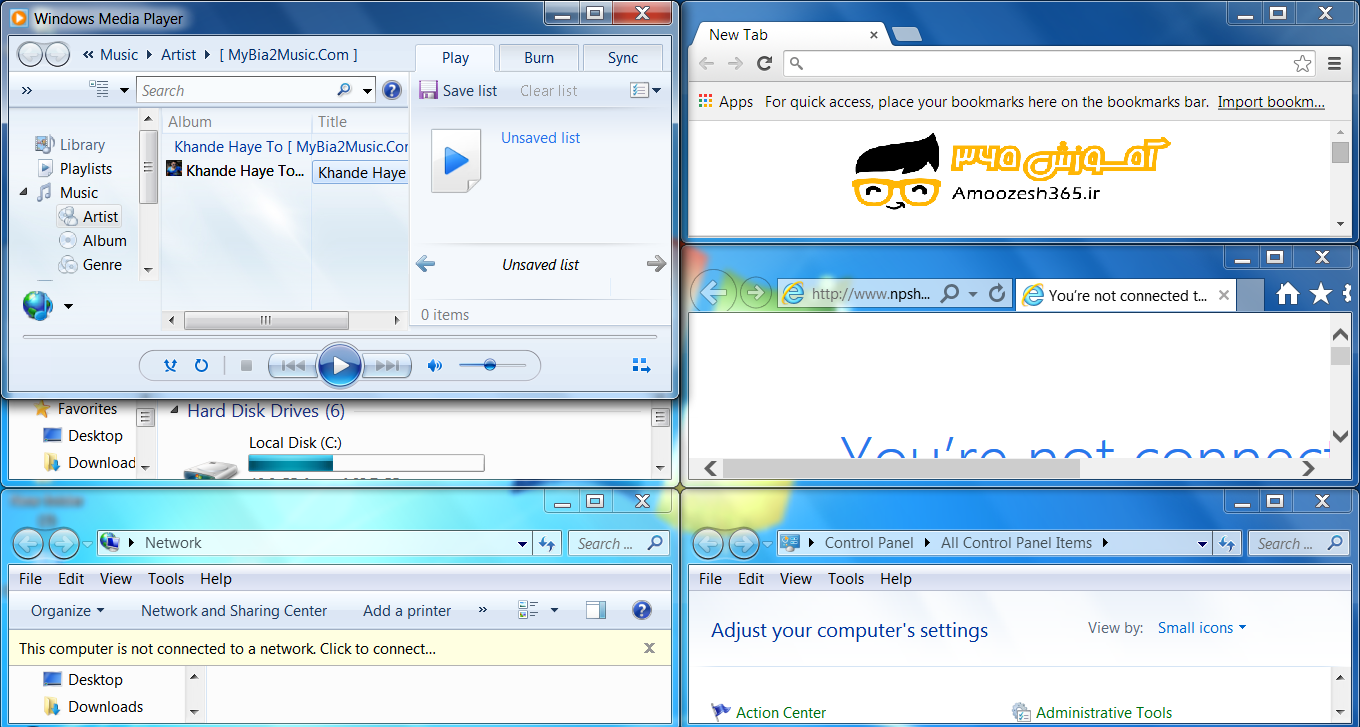Select Local Disk (C:) in the Explorer window

[296, 443]
